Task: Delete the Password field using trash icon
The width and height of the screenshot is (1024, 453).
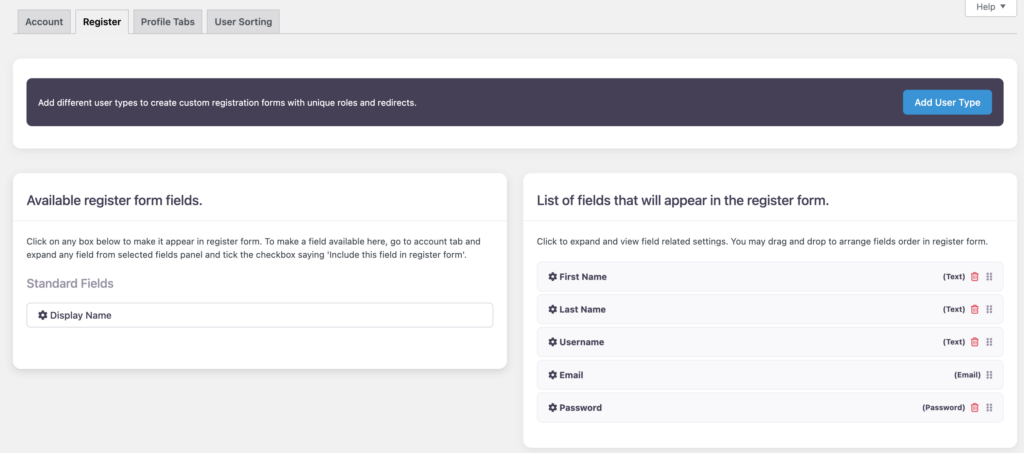Action: coord(975,408)
